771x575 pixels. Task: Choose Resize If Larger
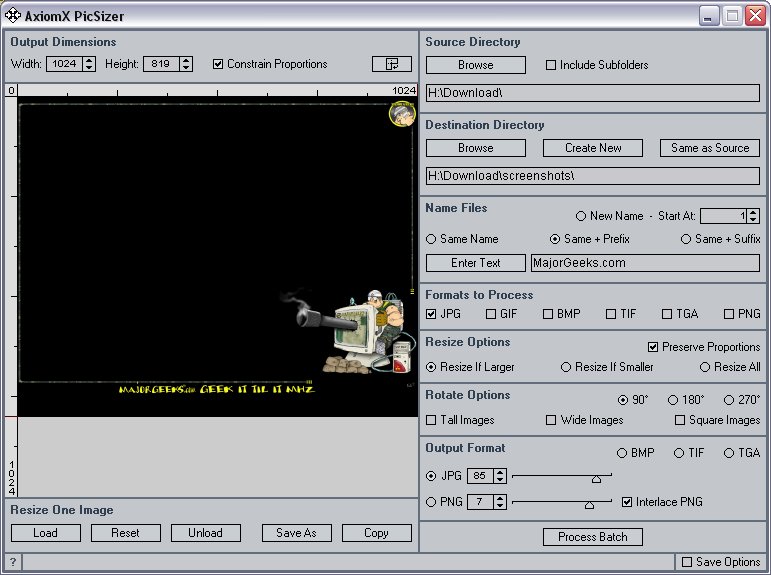click(431, 367)
